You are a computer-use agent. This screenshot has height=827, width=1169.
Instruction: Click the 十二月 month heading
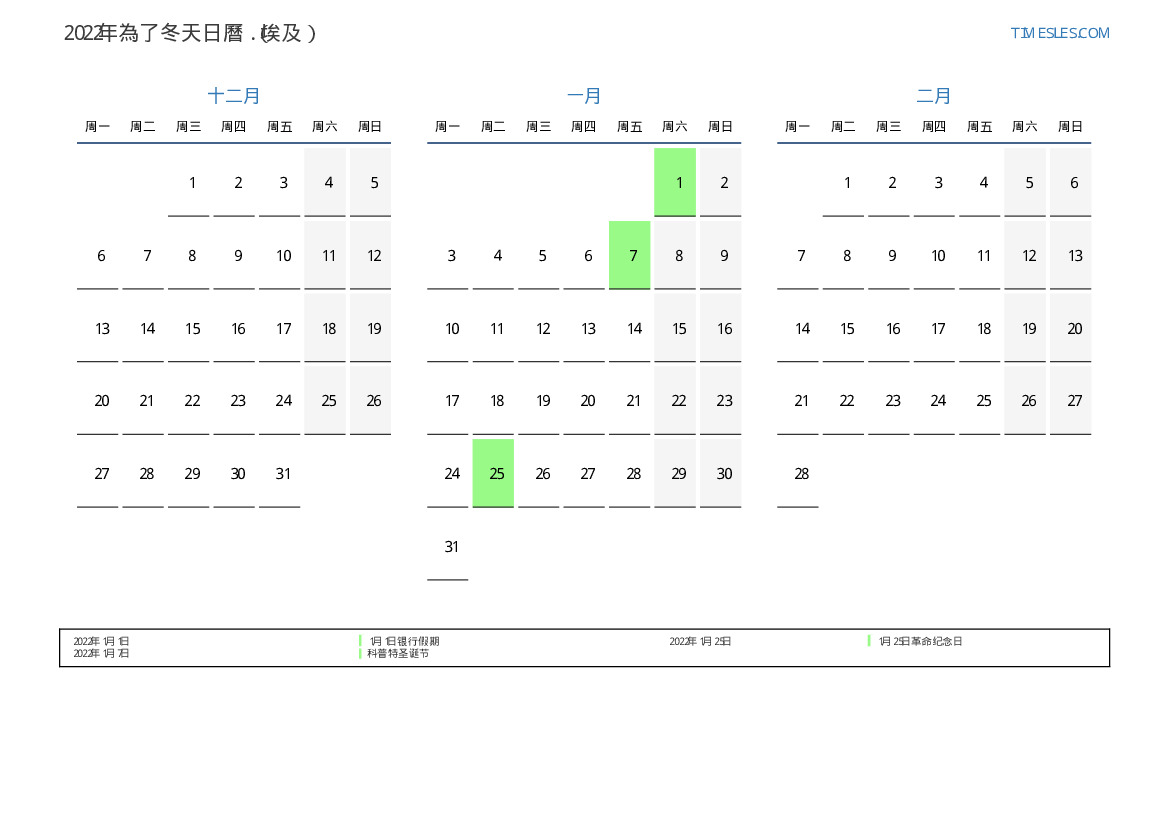234,96
